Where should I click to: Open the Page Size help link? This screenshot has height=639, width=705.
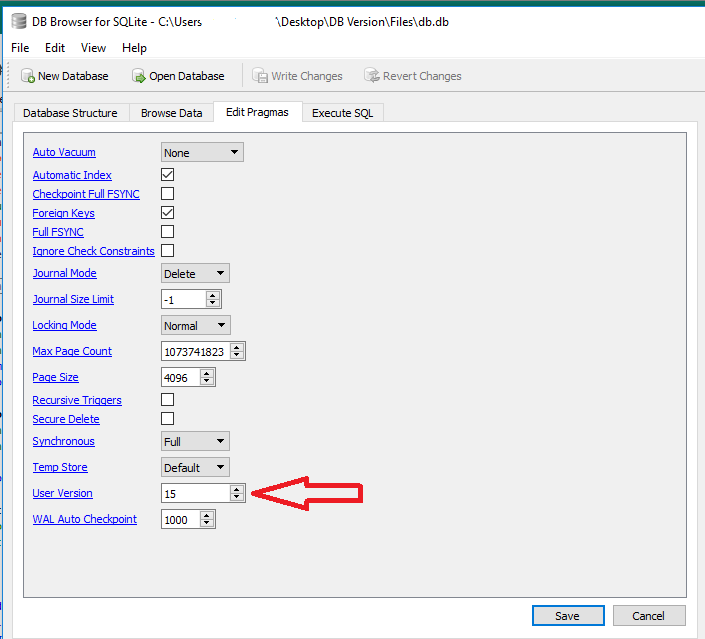(x=55, y=377)
